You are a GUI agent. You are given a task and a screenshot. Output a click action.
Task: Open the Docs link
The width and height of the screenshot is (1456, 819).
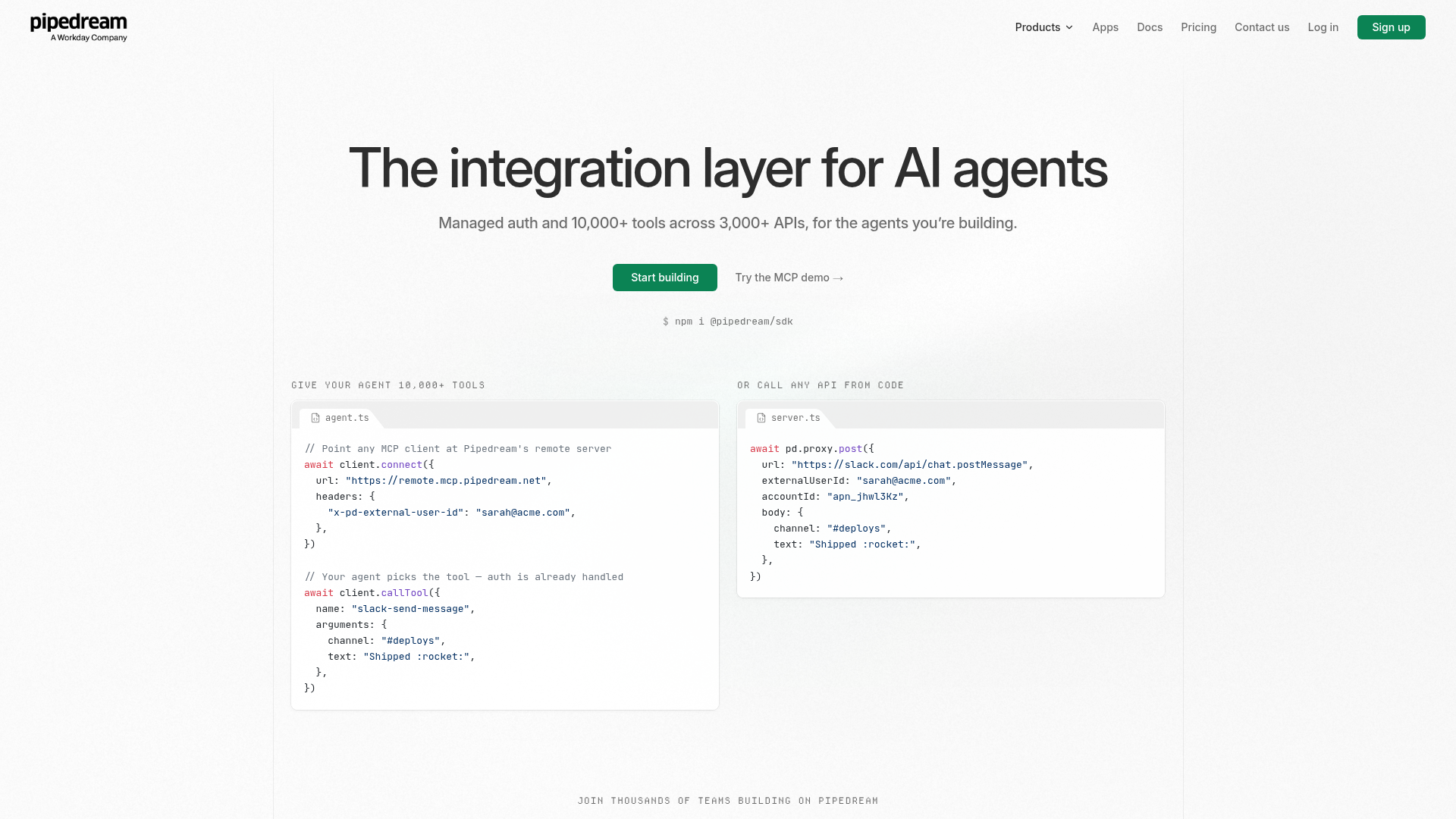coord(1150,27)
